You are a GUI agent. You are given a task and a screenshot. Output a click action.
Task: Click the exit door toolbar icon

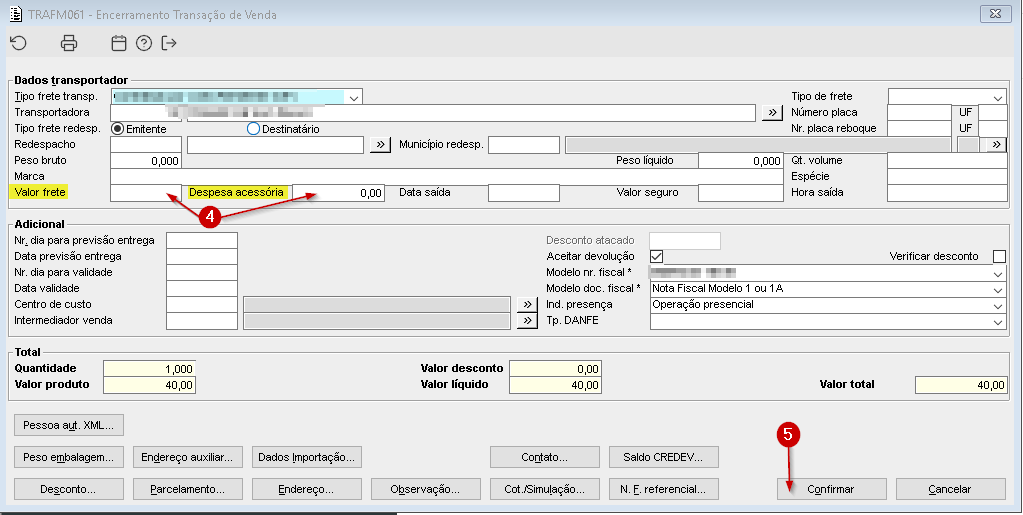(169, 43)
